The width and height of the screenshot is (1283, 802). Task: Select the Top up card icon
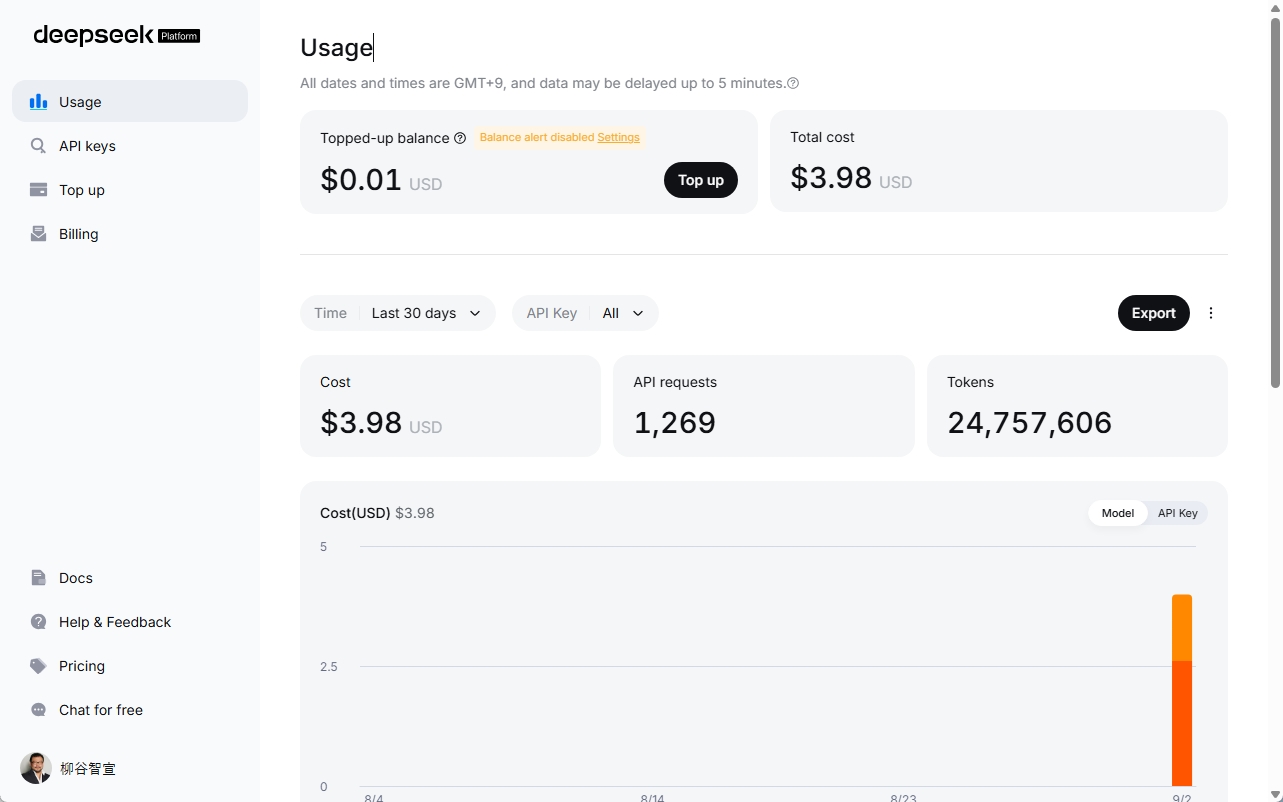point(38,189)
